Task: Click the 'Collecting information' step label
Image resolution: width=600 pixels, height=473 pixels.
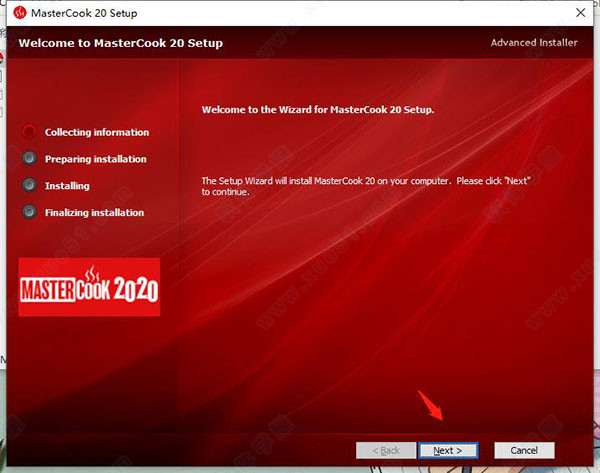Action: [x=97, y=132]
